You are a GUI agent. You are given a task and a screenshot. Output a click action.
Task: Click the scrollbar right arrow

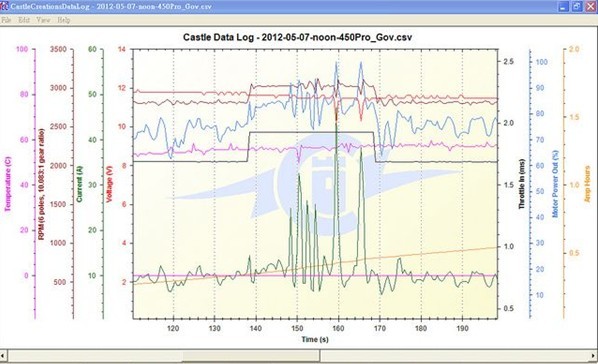pos(594,356)
